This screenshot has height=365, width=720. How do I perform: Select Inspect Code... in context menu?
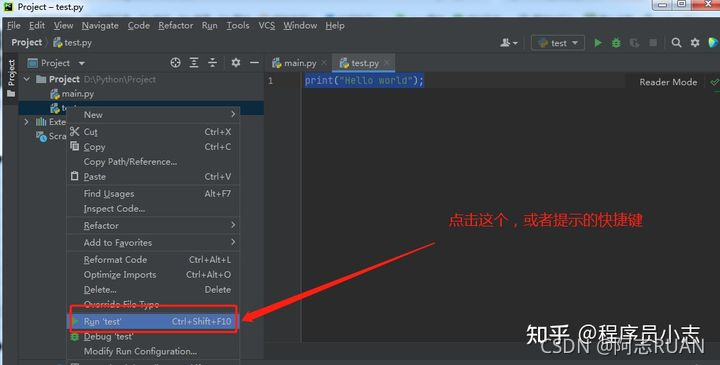153,208
